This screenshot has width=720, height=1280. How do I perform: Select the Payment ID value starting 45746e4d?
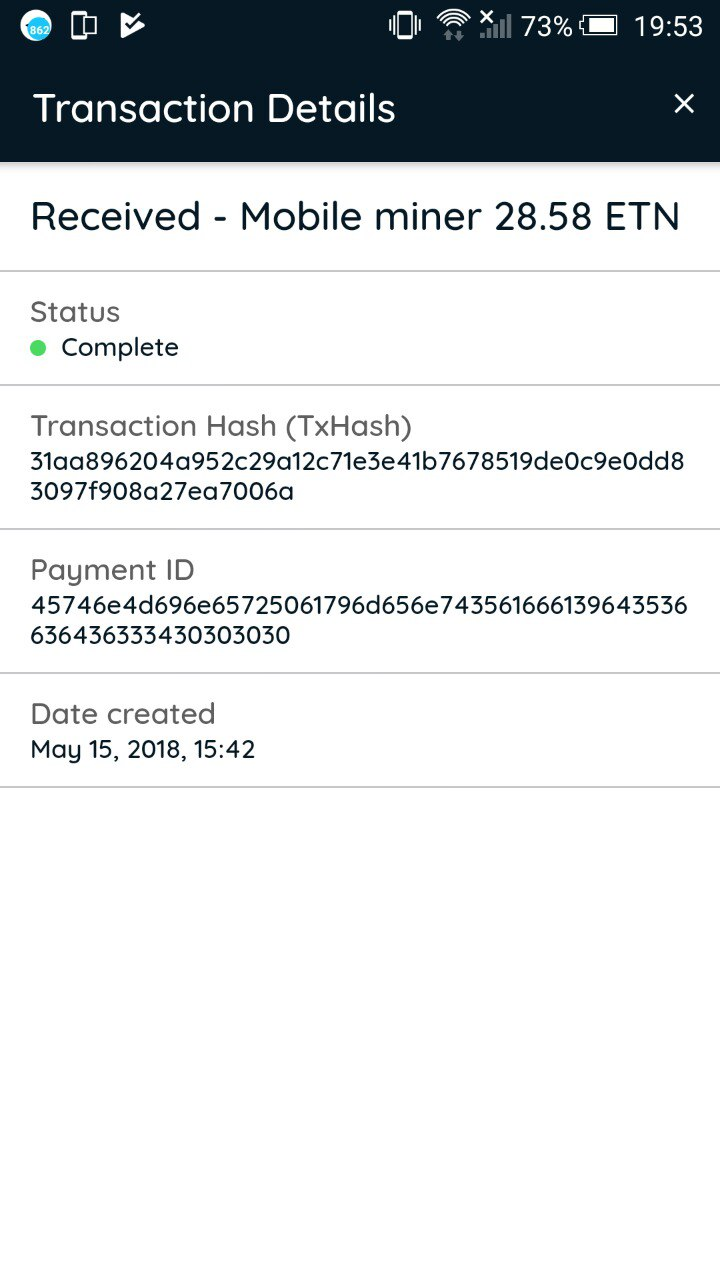[x=359, y=620]
